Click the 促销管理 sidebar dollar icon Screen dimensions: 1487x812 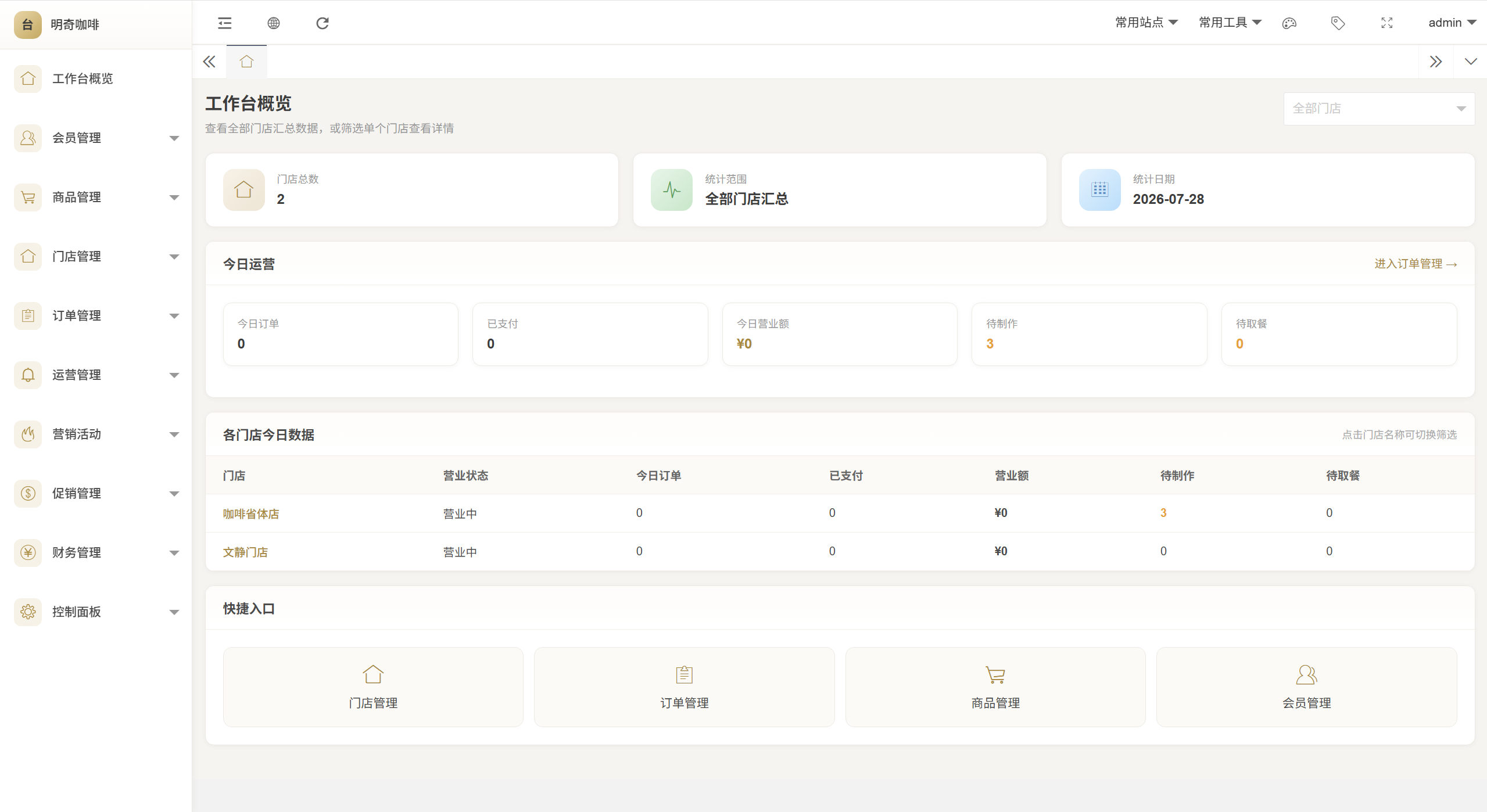click(x=28, y=493)
